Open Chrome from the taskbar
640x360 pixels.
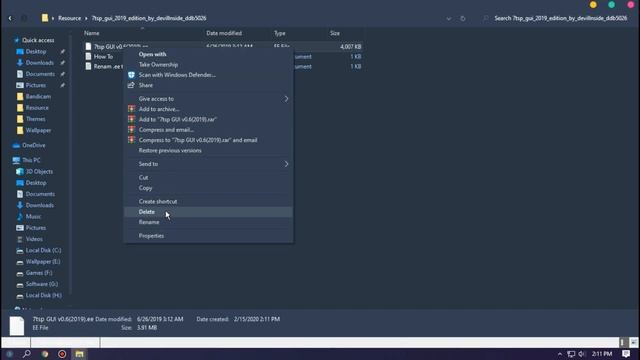tap(44, 354)
